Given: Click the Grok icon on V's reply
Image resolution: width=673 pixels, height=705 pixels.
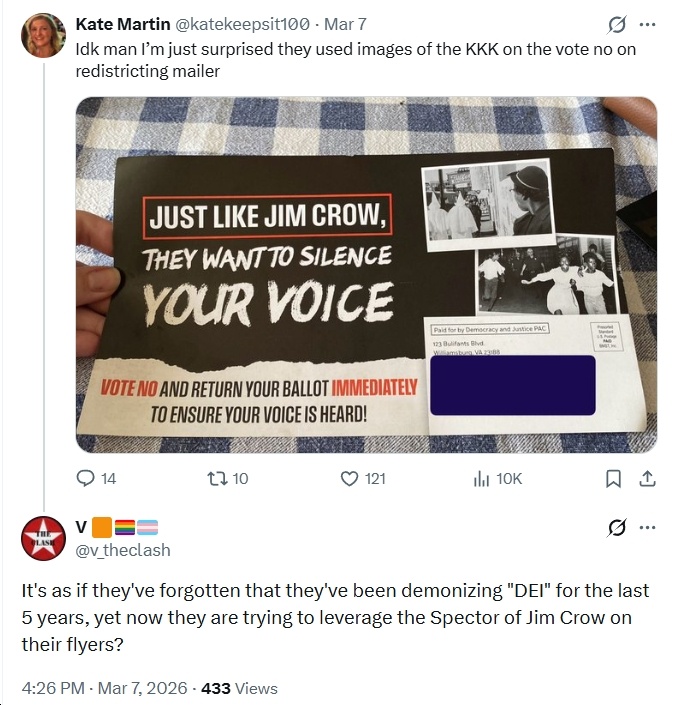Looking at the screenshot, I should (616, 527).
